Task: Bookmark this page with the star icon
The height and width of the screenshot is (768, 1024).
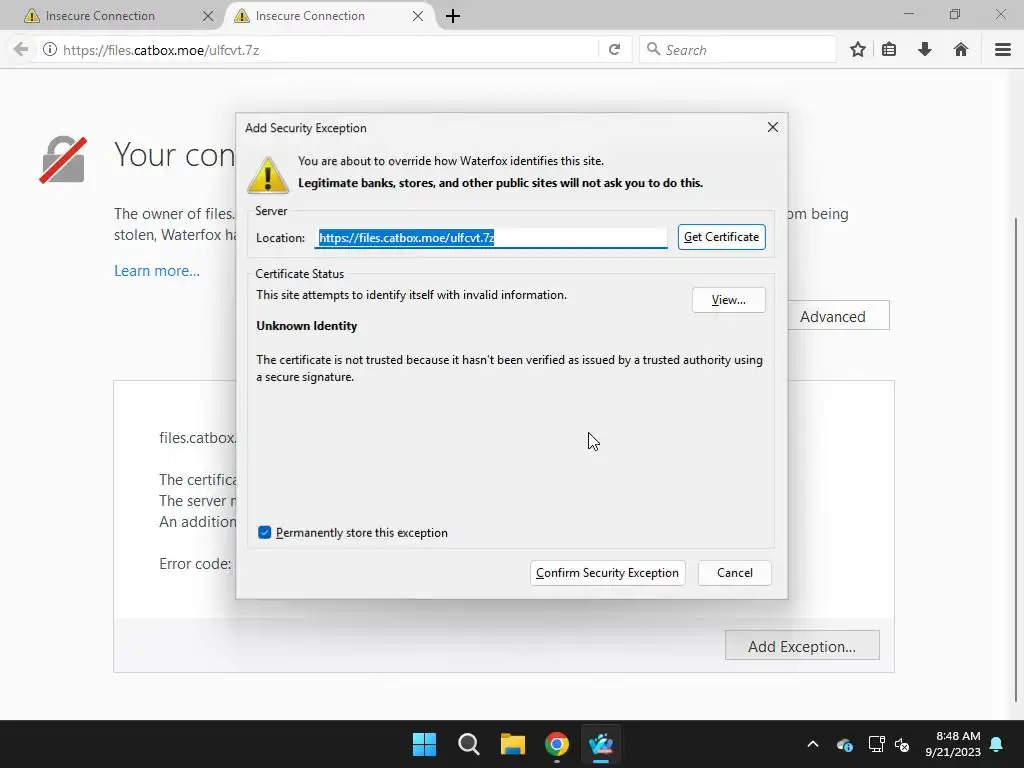Action: pyautogui.click(x=858, y=50)
